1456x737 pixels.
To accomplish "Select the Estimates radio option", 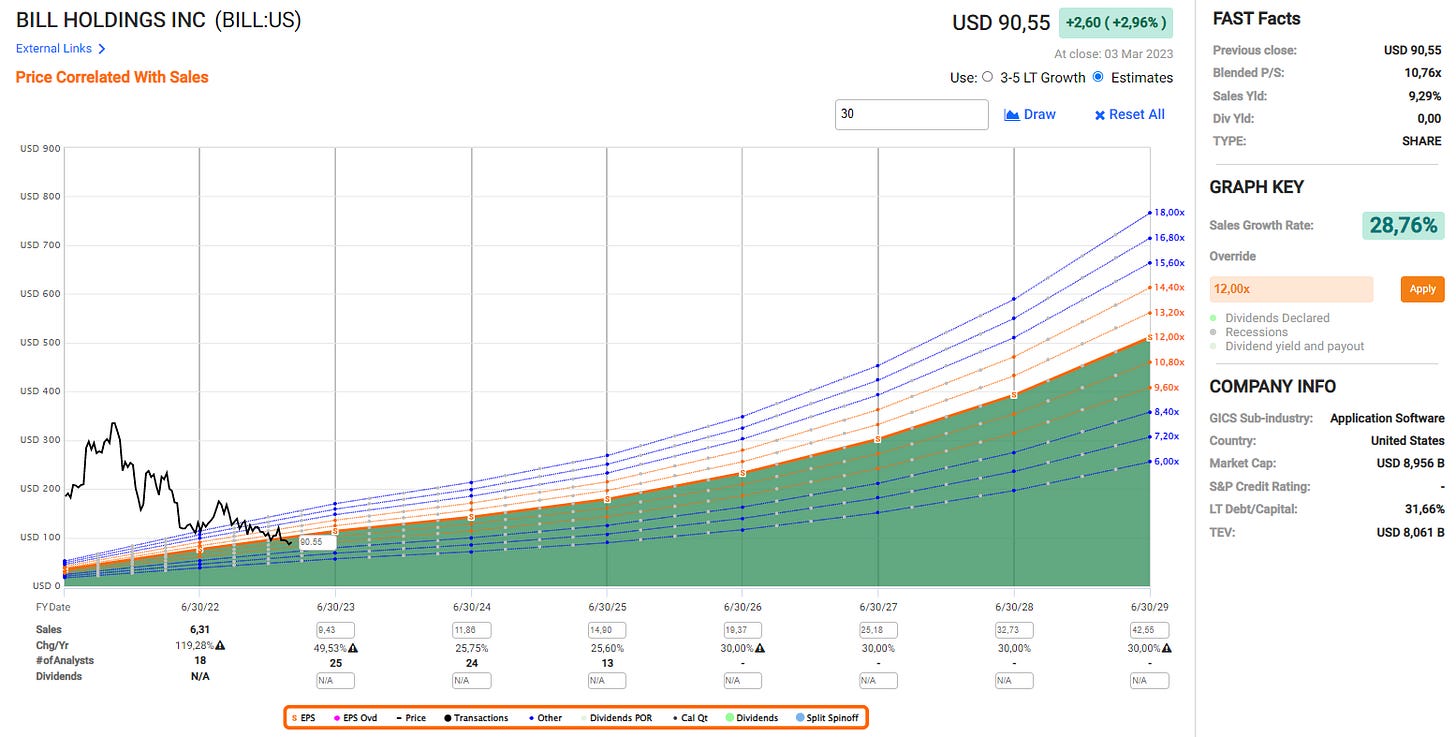I will (1098, 77).
